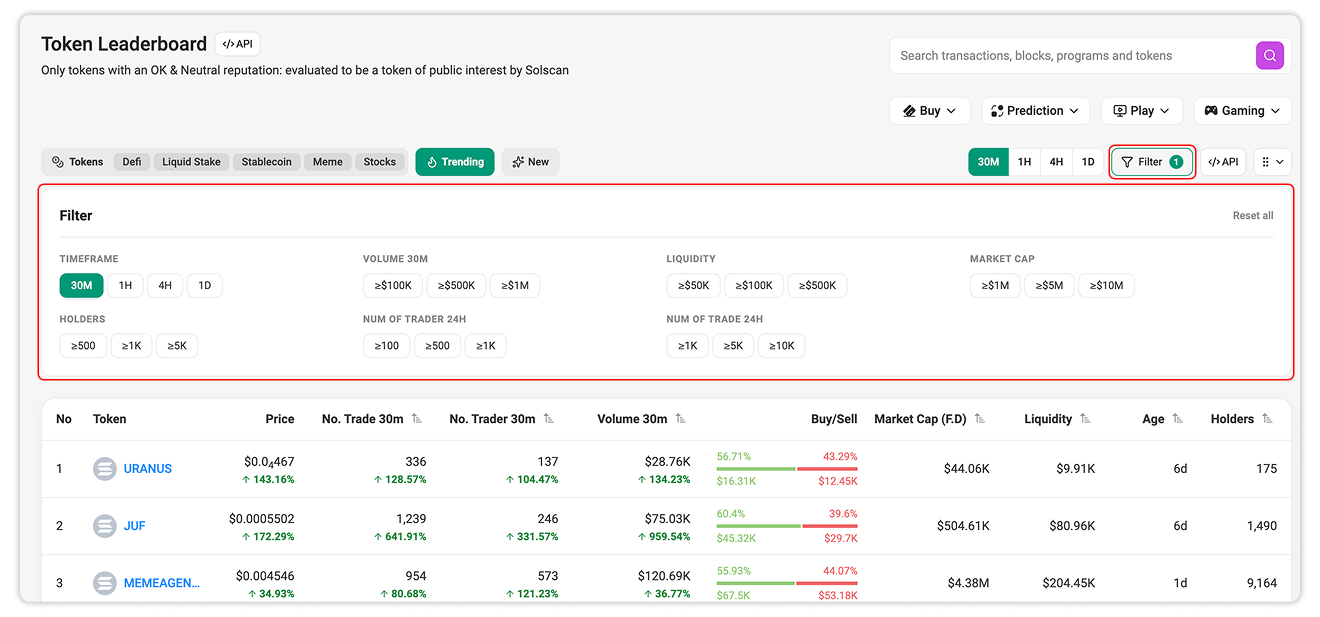Expand the Buy dropdown
1320x617 pixels.
click(x=930, y=111)
